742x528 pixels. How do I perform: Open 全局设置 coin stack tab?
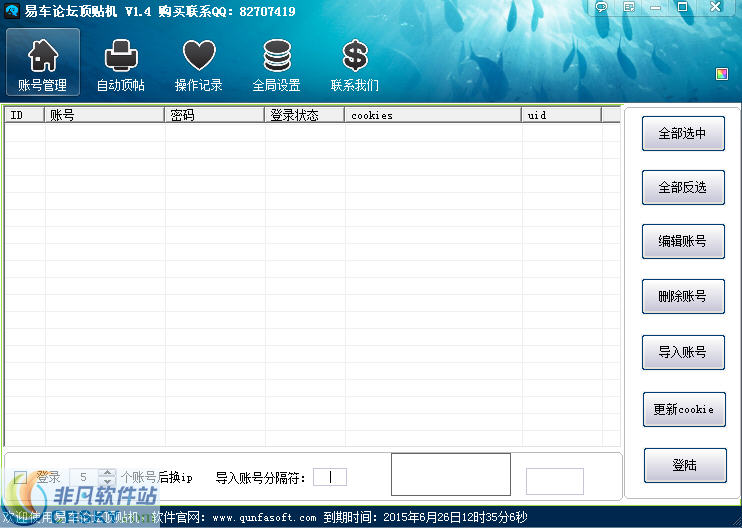pos(277,65)
